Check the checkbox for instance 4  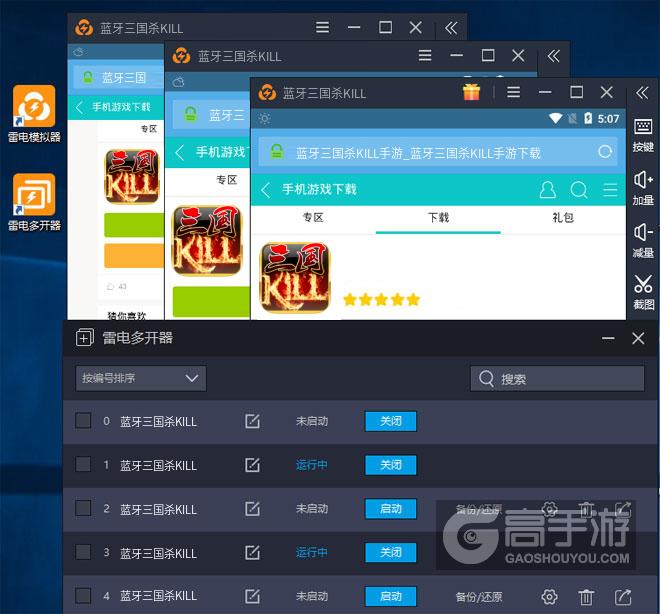(83, 595)
